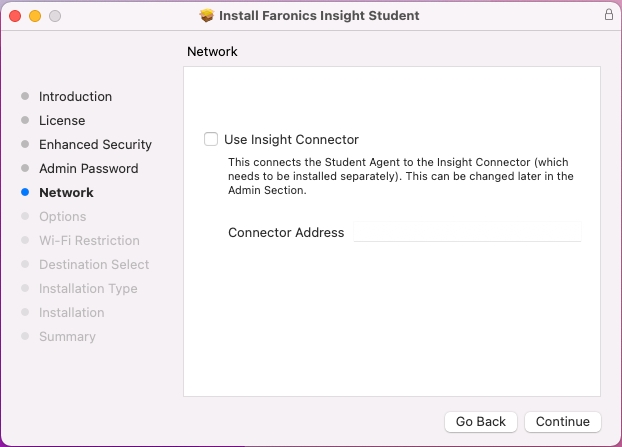Viewport: 622px width, 447px height.
Task: Click the lock icon in title bar
Action: 608,15
